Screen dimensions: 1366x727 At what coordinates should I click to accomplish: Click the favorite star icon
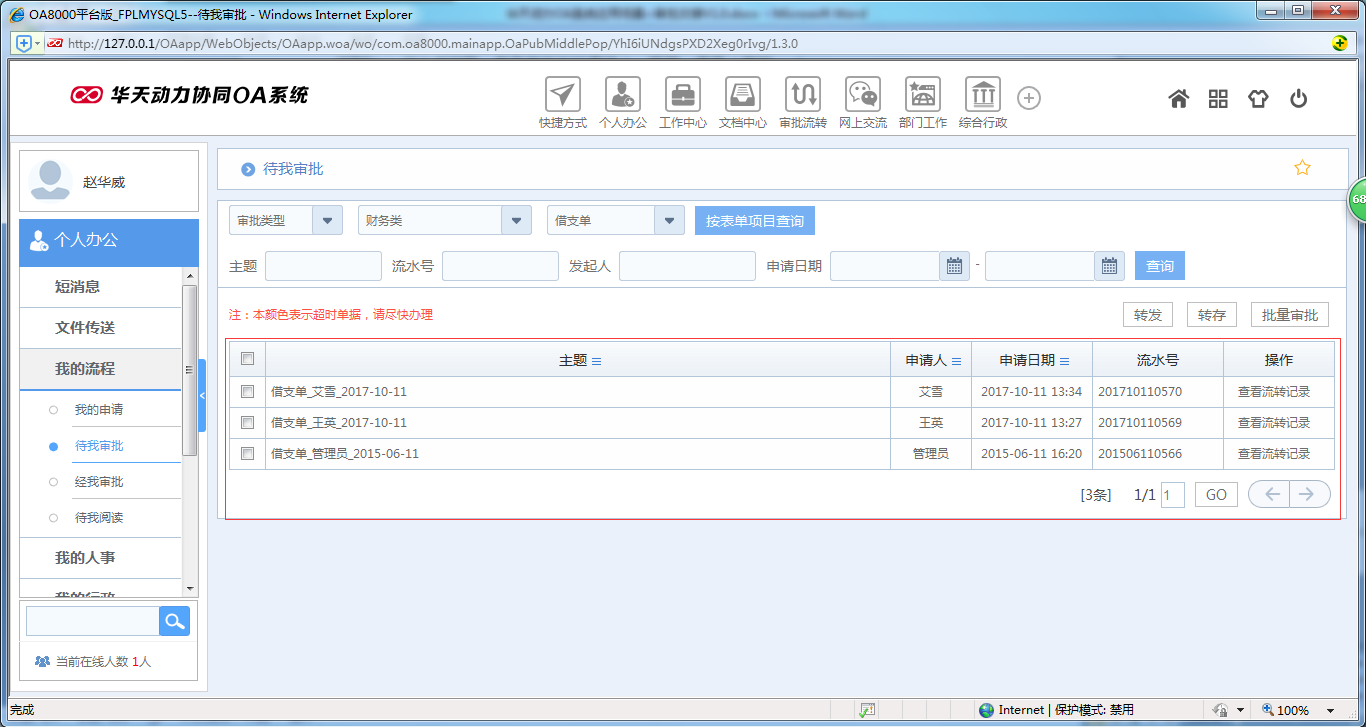coord(1302,168)
